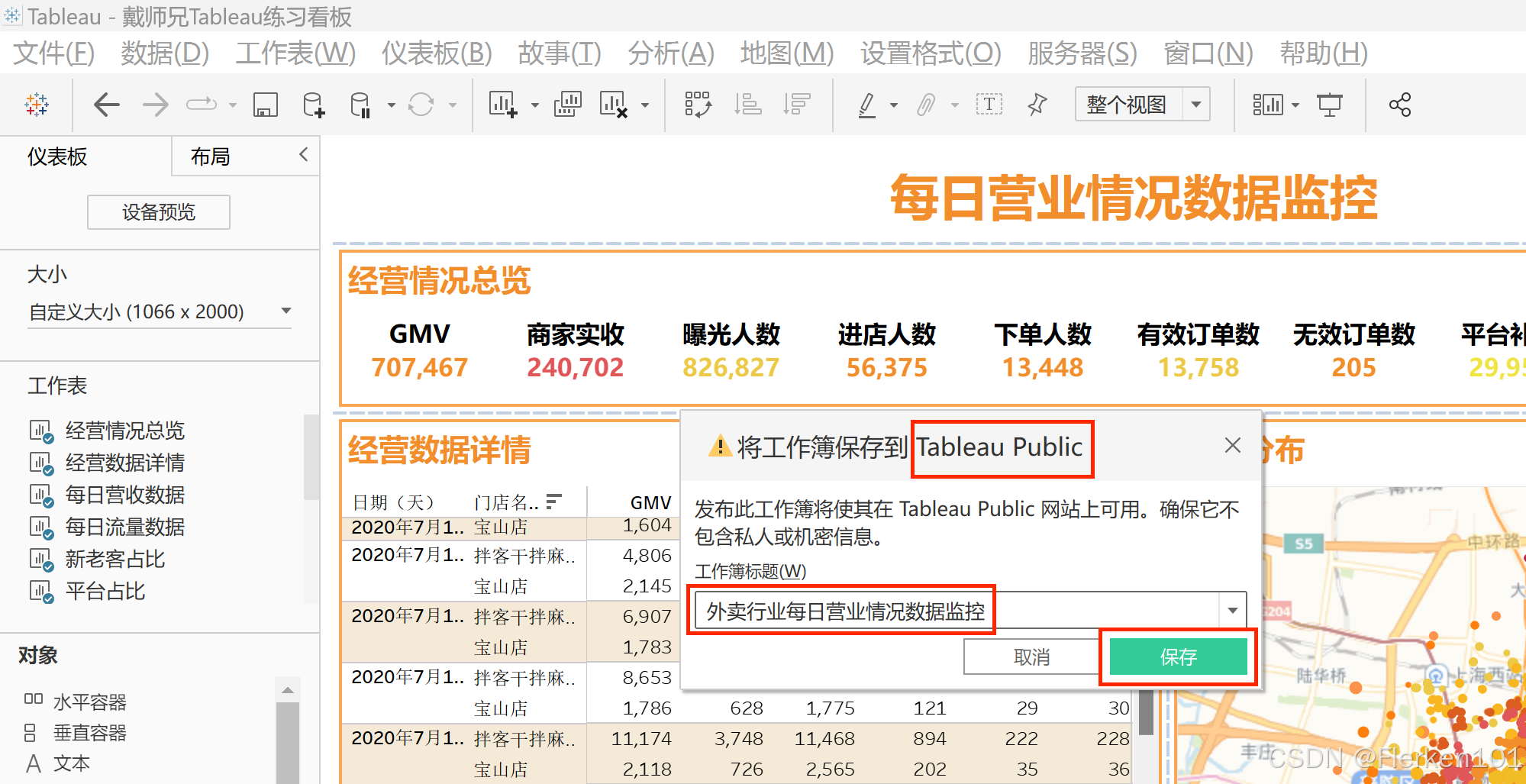Switch to the 布局 tab

[x=210, y=156]
